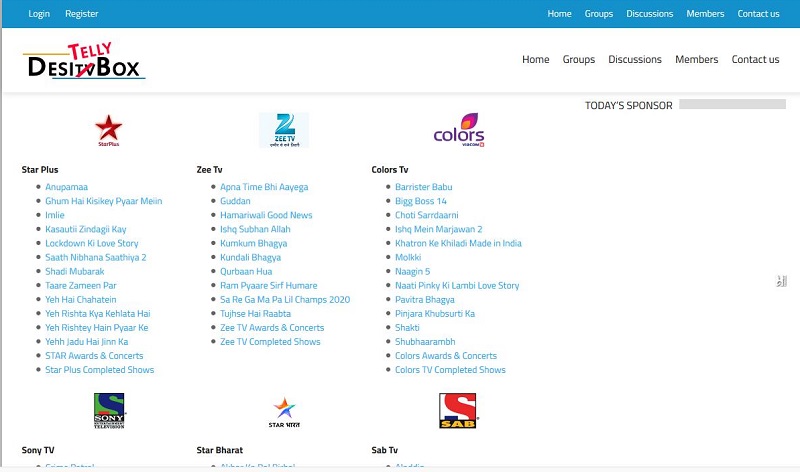Open Apna Time Bhi Aayega
This screenshot has height=472, width=800.
264,187
